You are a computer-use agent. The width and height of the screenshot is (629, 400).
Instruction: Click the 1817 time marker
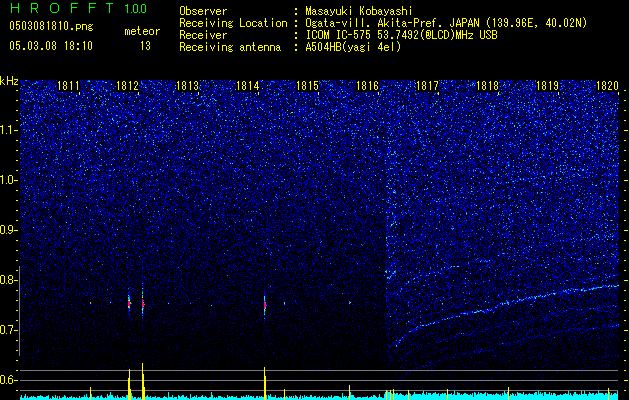pos(428,86)
